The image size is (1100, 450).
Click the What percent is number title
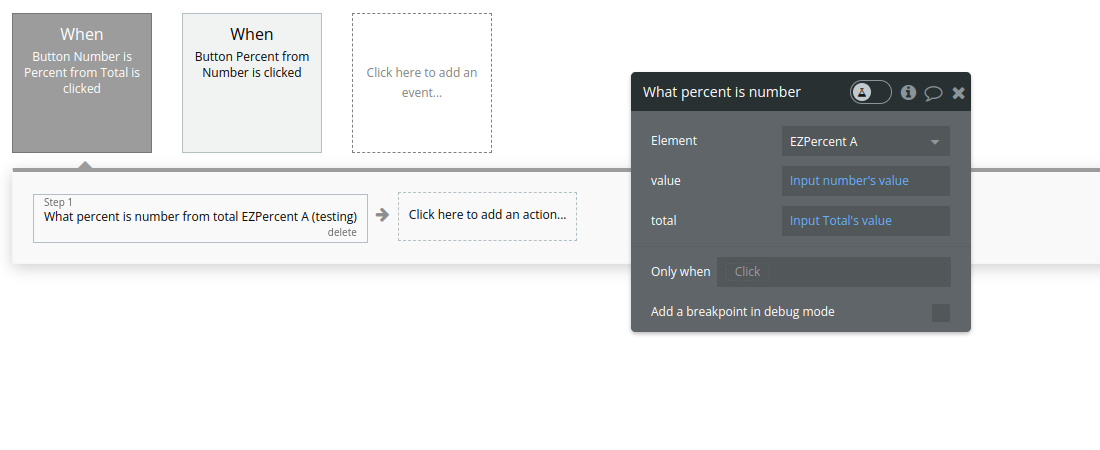coord(722,92)
